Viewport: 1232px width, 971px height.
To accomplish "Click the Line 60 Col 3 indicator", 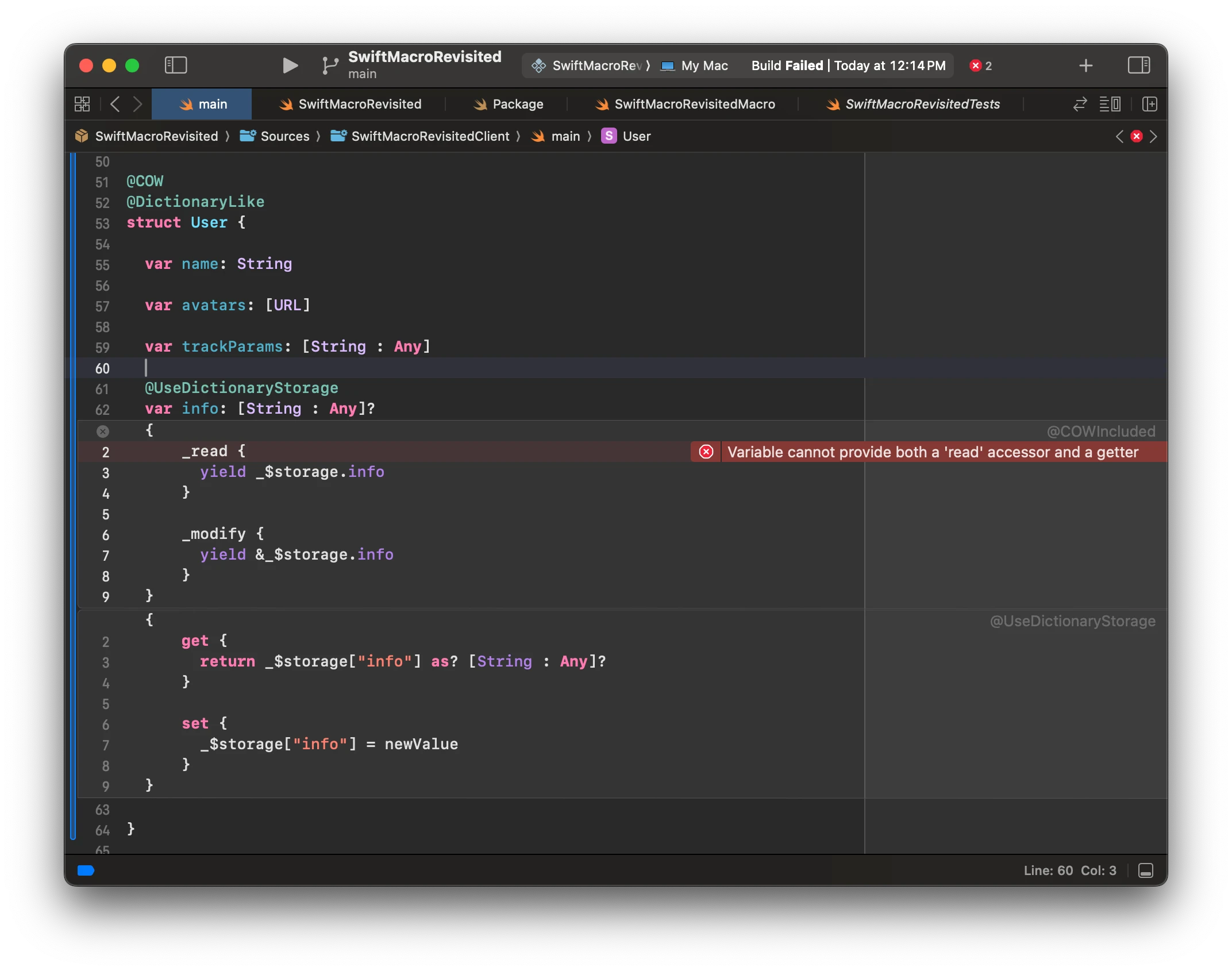I will 1070,870.
